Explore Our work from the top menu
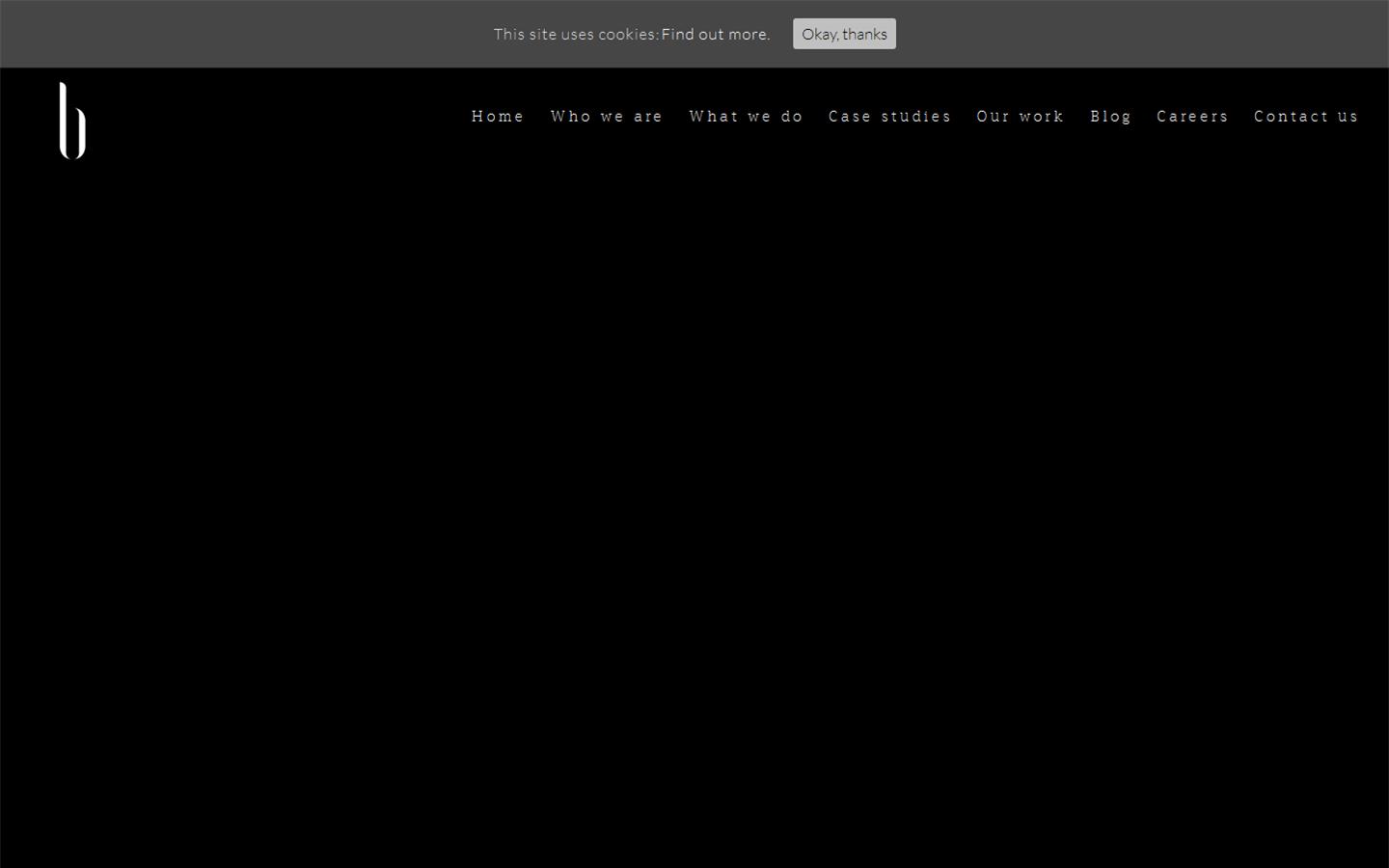This screenshot has width=1389, height=868. point(1020,116)
